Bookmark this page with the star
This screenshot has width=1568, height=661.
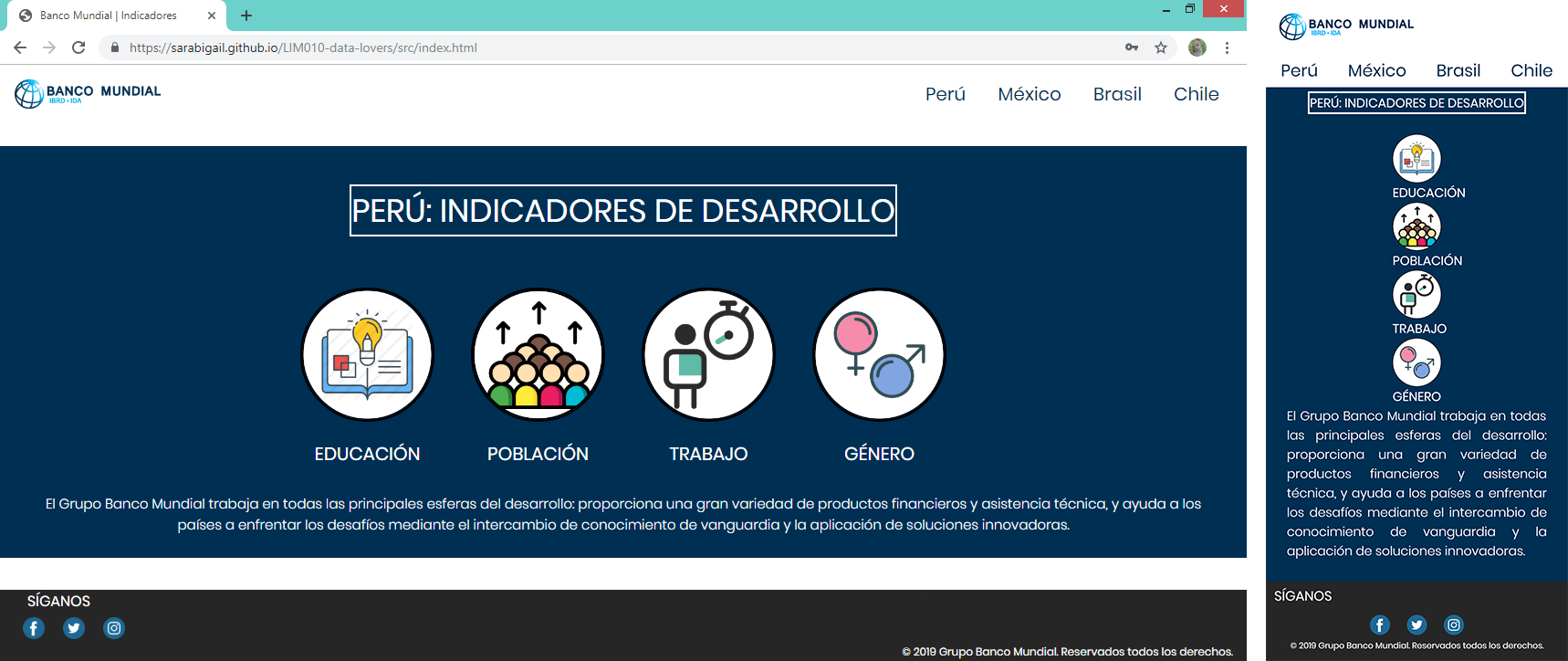1161,47
